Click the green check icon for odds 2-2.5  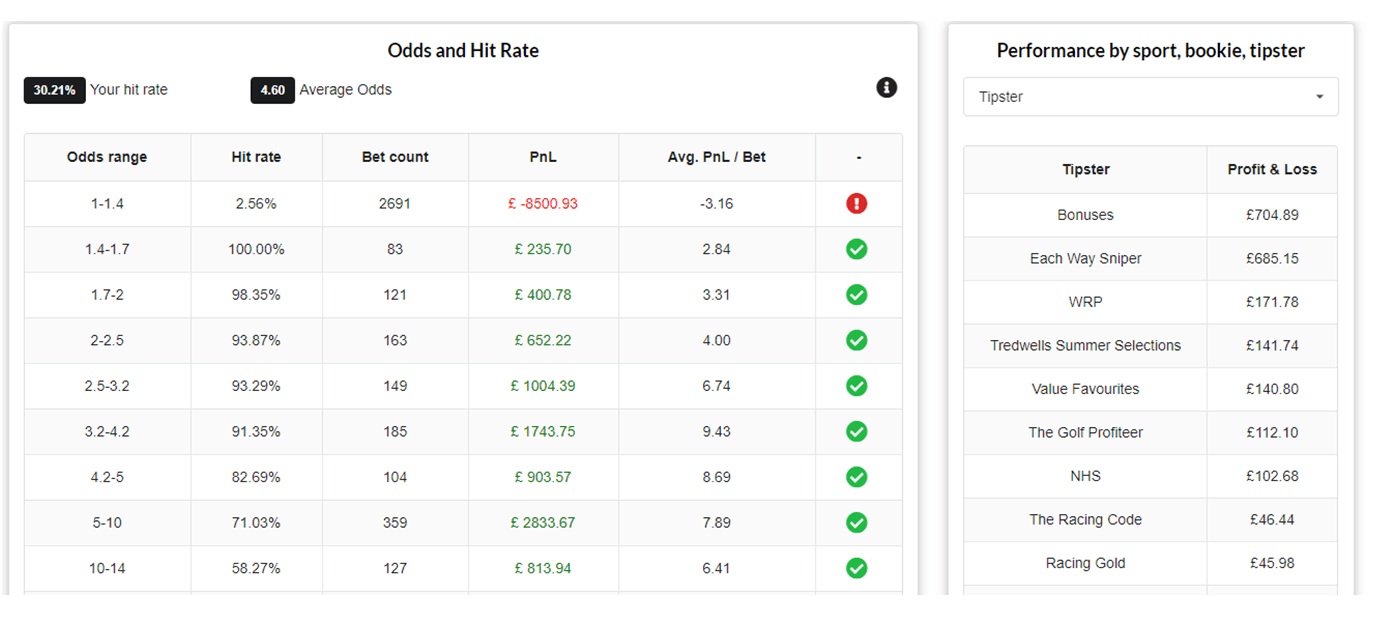[x=856, y=340]
